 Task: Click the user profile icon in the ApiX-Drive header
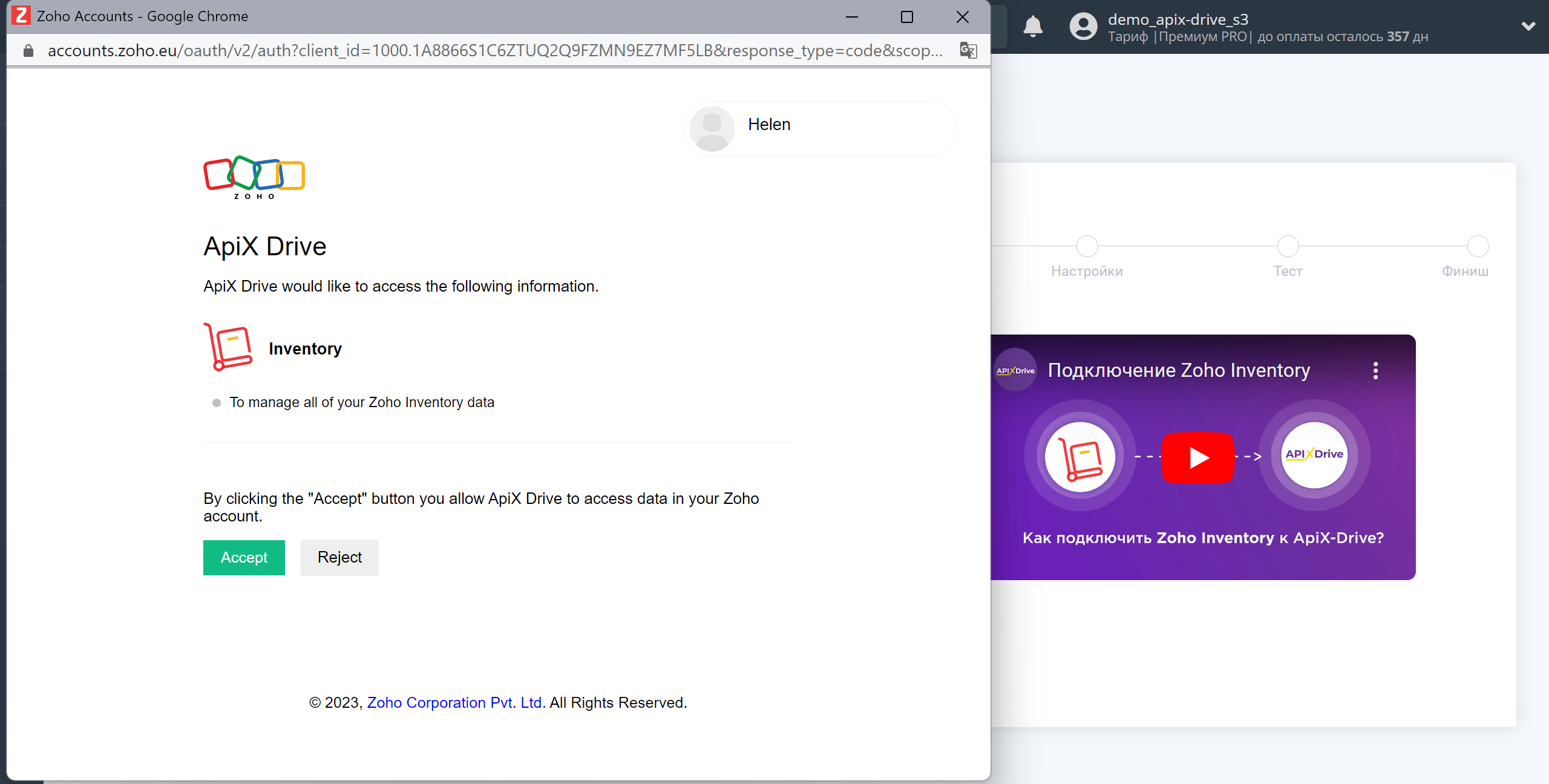coord(1083,27)
